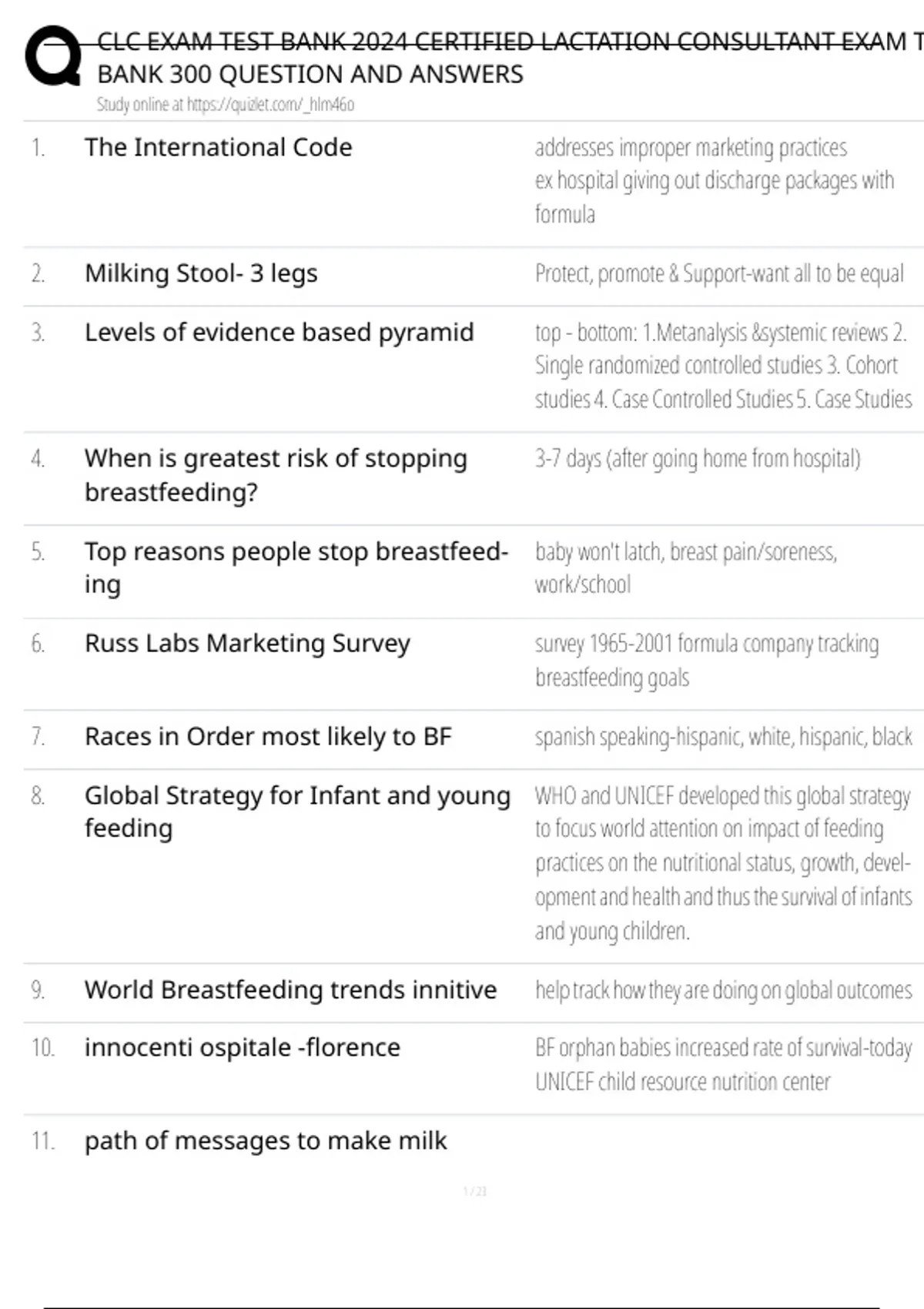Screen dimensions: 924x1309
Task: Select 'World Breastfeeding trends innitive' term
Action: (290, 990)
